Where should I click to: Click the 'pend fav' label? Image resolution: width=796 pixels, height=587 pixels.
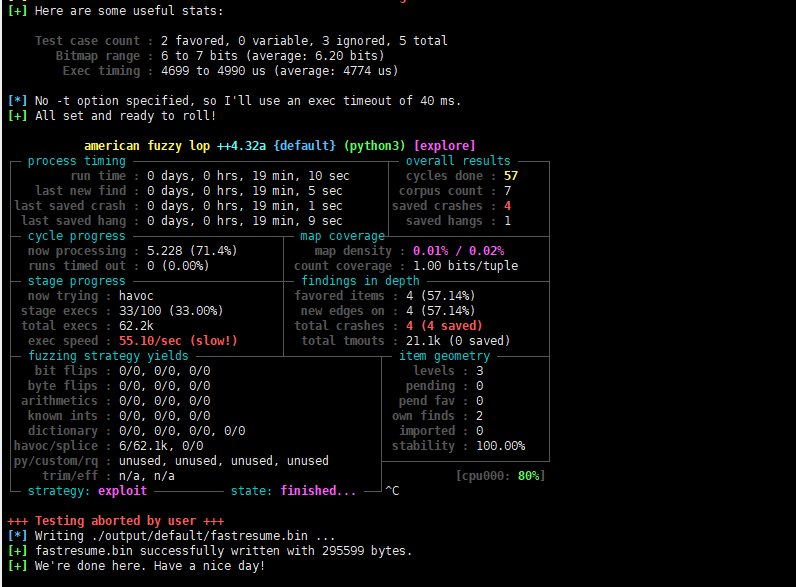tap(427, 401)
